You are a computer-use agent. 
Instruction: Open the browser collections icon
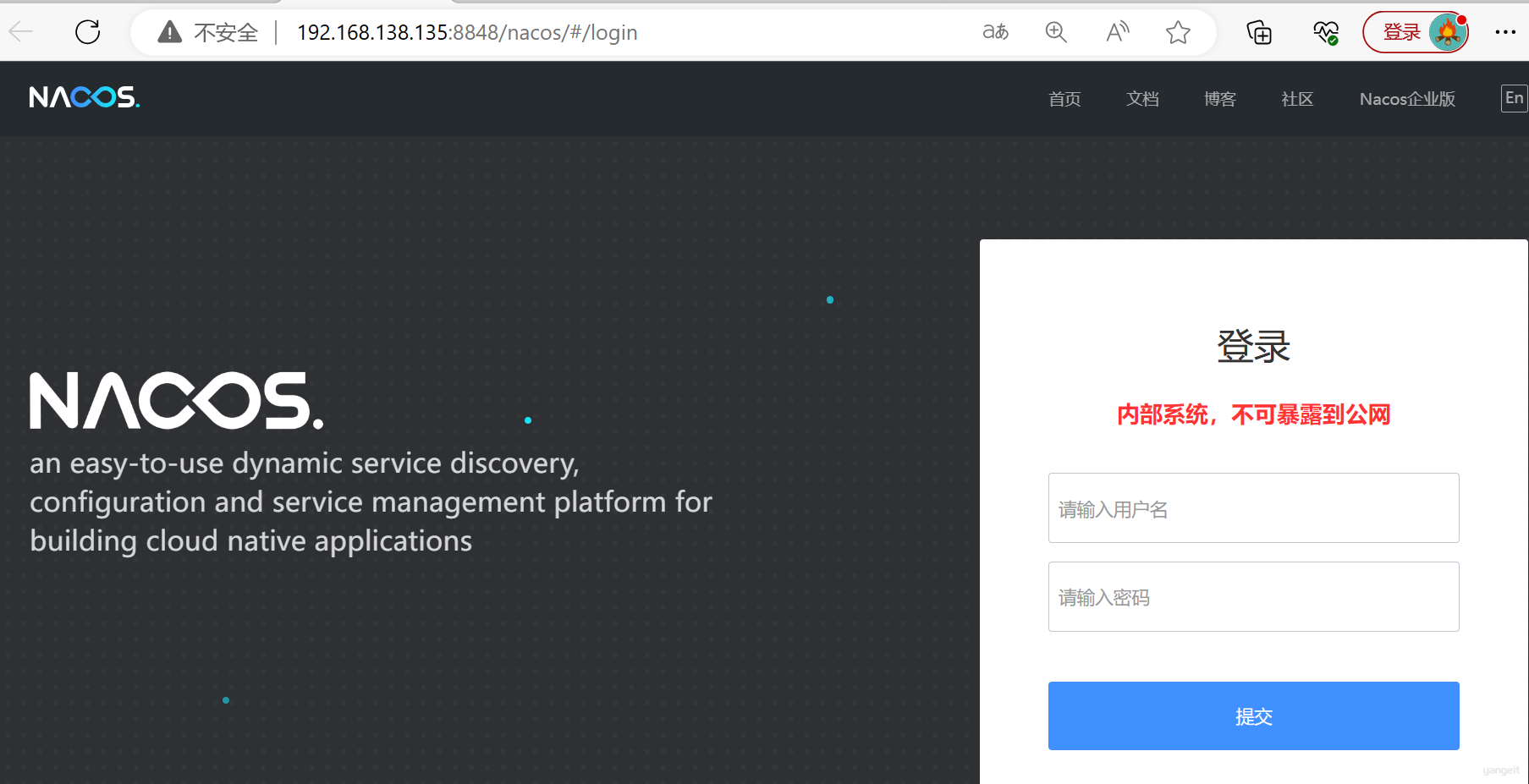click(1259, 32)
